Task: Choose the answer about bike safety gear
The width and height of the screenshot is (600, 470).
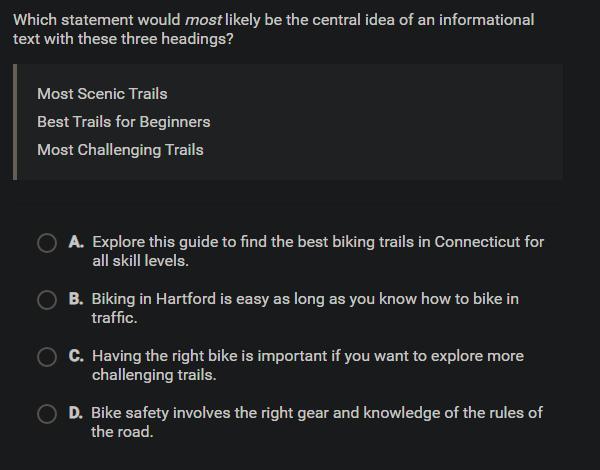Action: (x=316, y=413)
